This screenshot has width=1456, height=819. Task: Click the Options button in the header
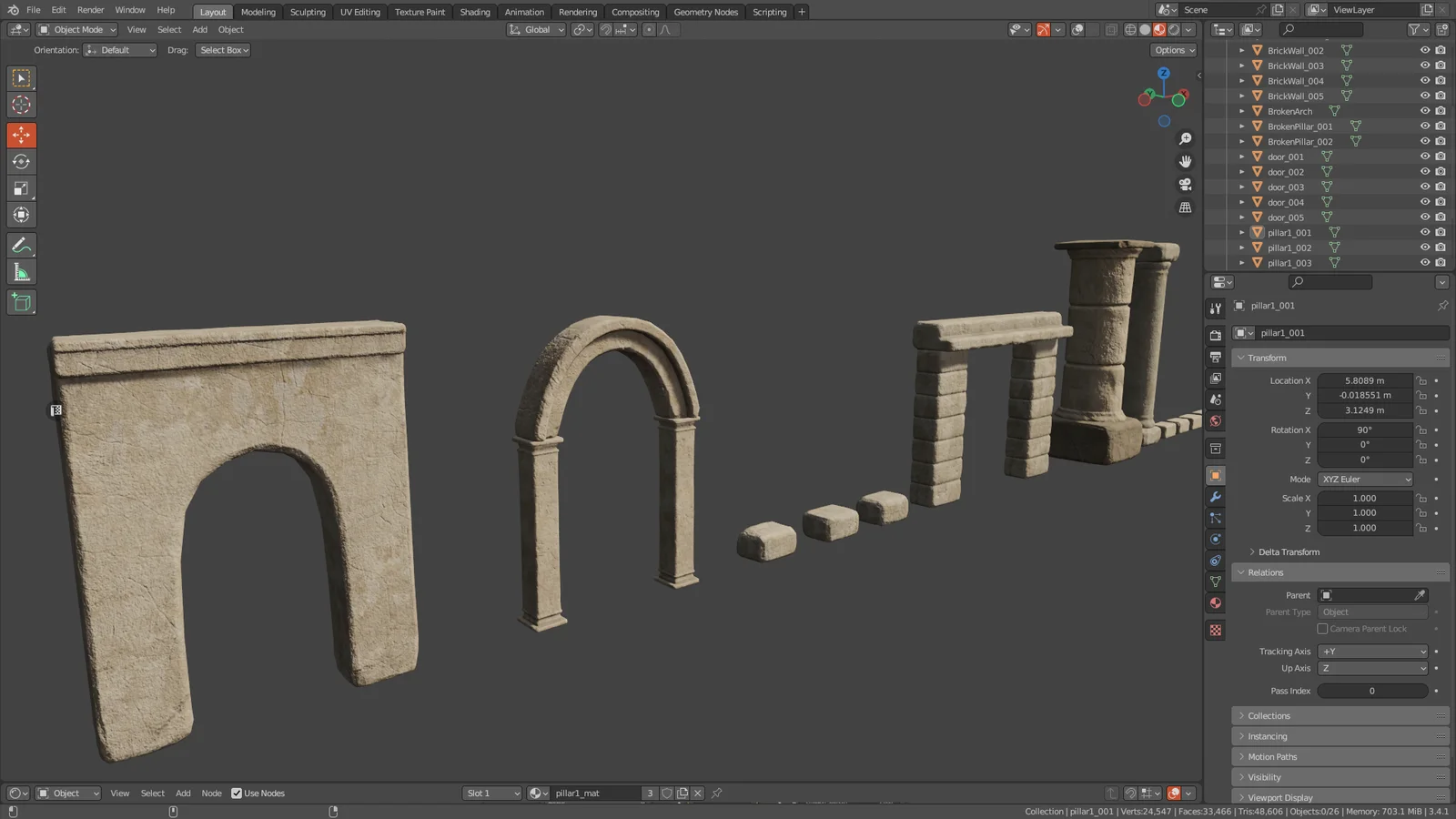(x=1173, y=50)
